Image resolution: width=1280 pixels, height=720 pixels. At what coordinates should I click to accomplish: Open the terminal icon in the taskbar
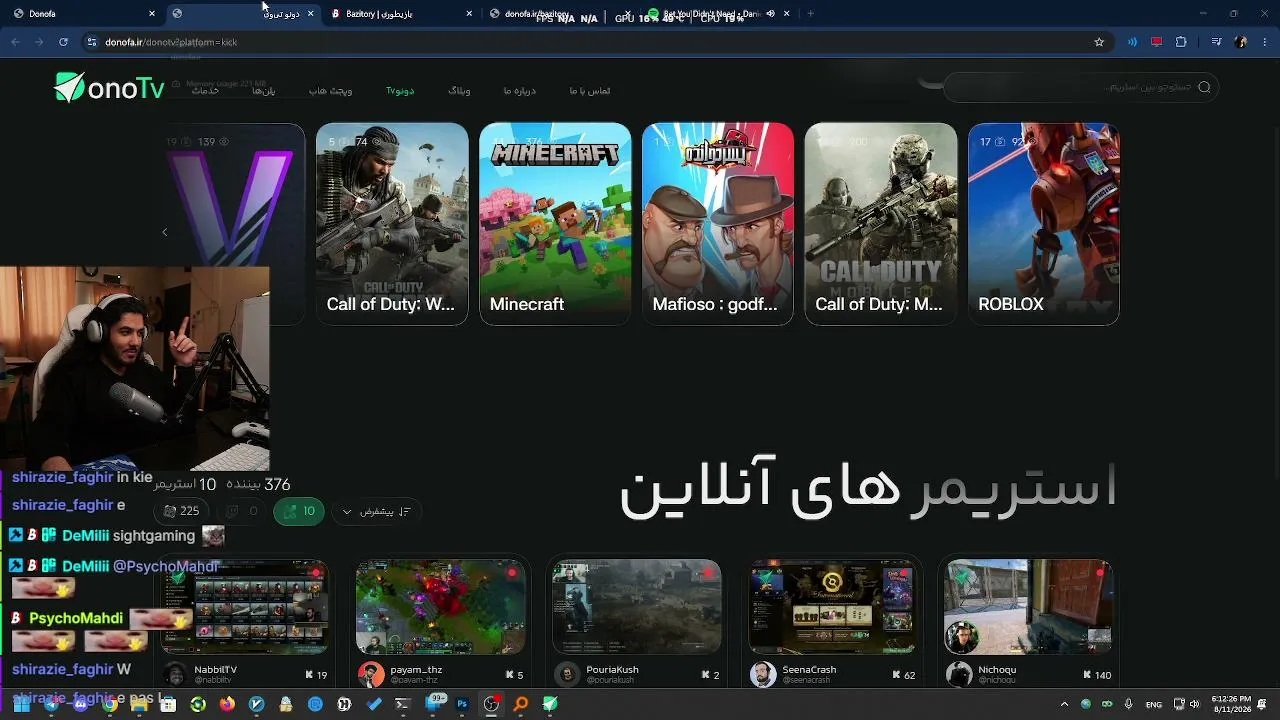coord(403,704)
